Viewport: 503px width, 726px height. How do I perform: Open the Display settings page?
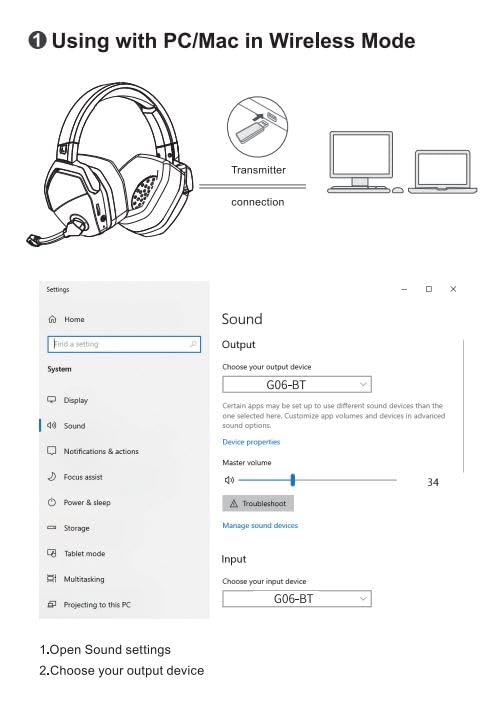[x=75, y=400]
